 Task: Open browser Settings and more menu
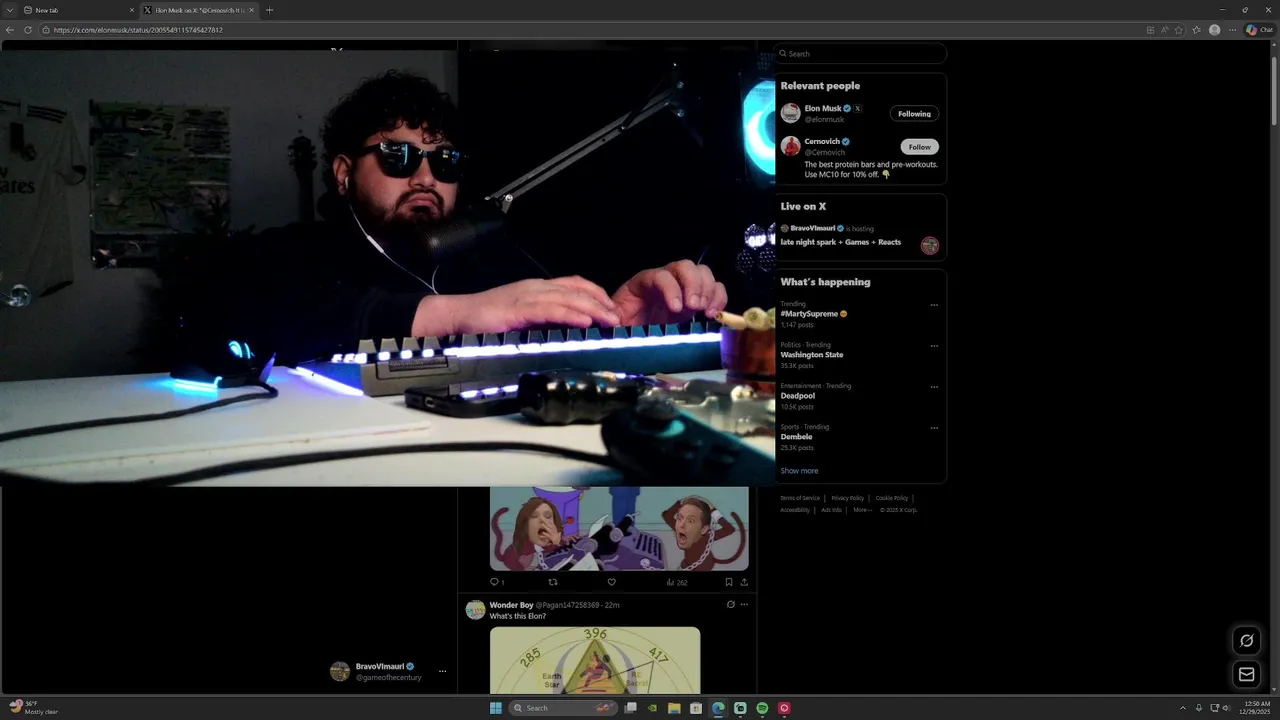pyautogui.click(x=1232, y=30)
